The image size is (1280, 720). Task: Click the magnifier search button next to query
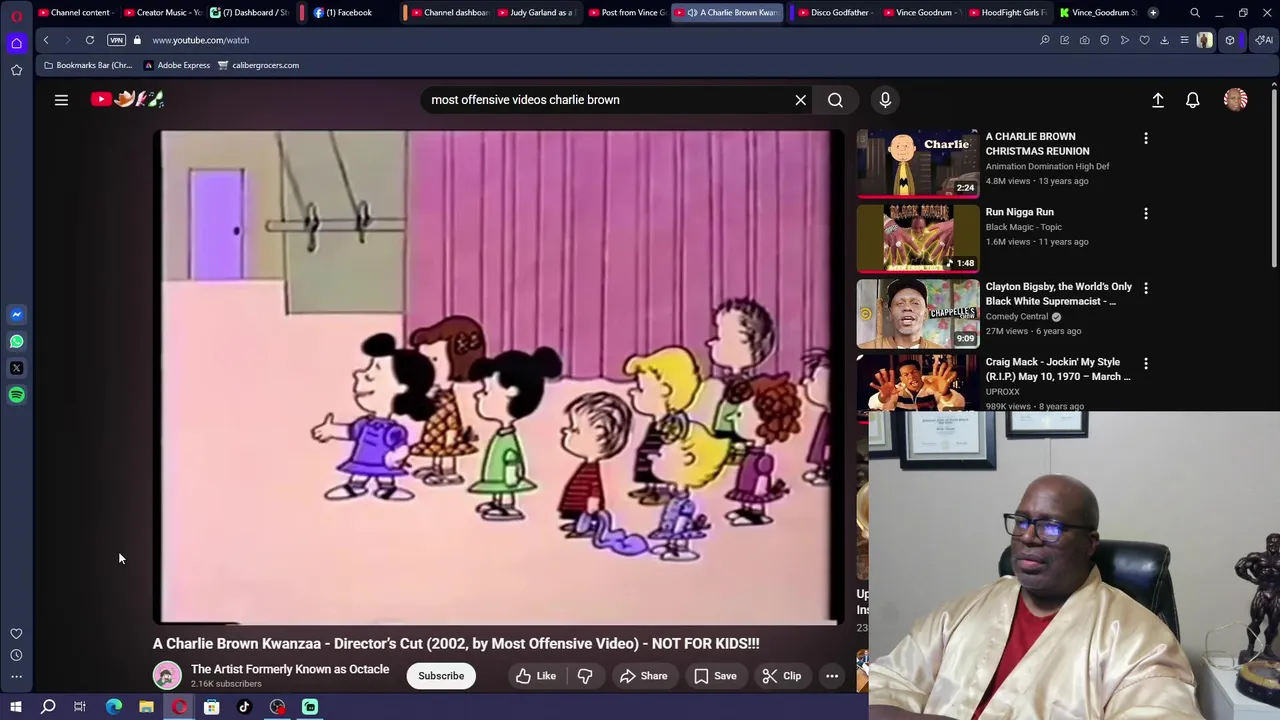835,100
